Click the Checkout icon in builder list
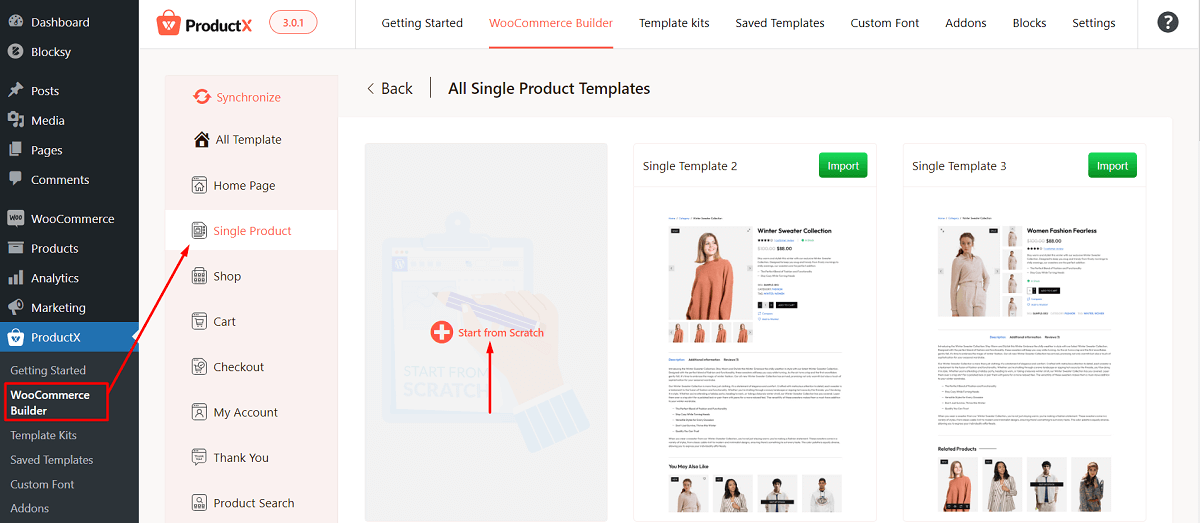Viewport: 1200px width, 523px height. (x=200, y=367)
